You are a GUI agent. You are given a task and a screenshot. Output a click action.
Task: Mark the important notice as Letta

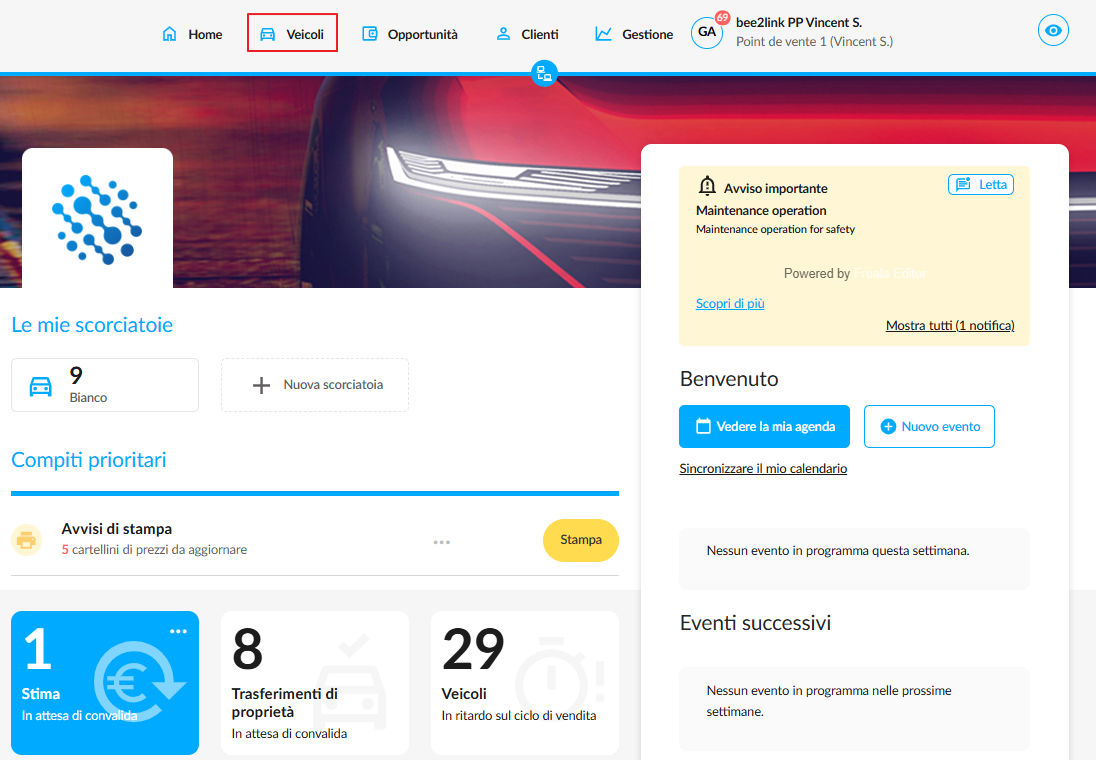click(x=981, y=185)
